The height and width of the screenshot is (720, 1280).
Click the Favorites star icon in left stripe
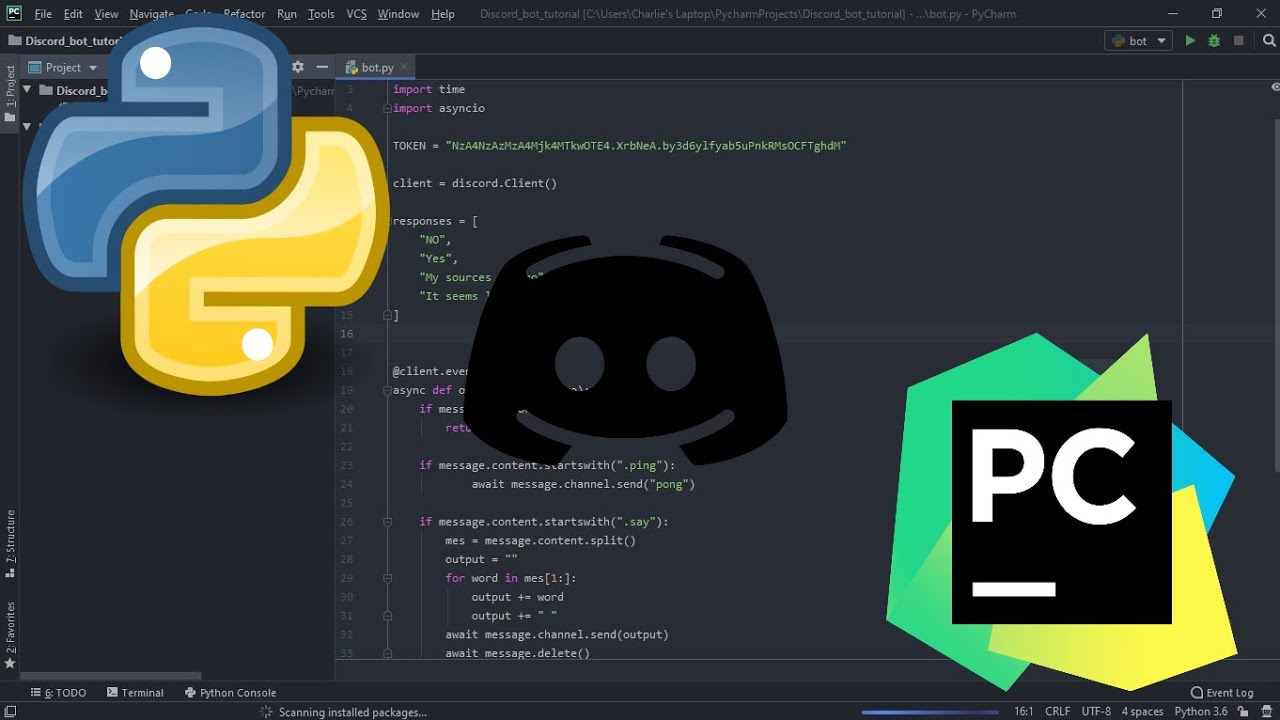click(10, 663)
